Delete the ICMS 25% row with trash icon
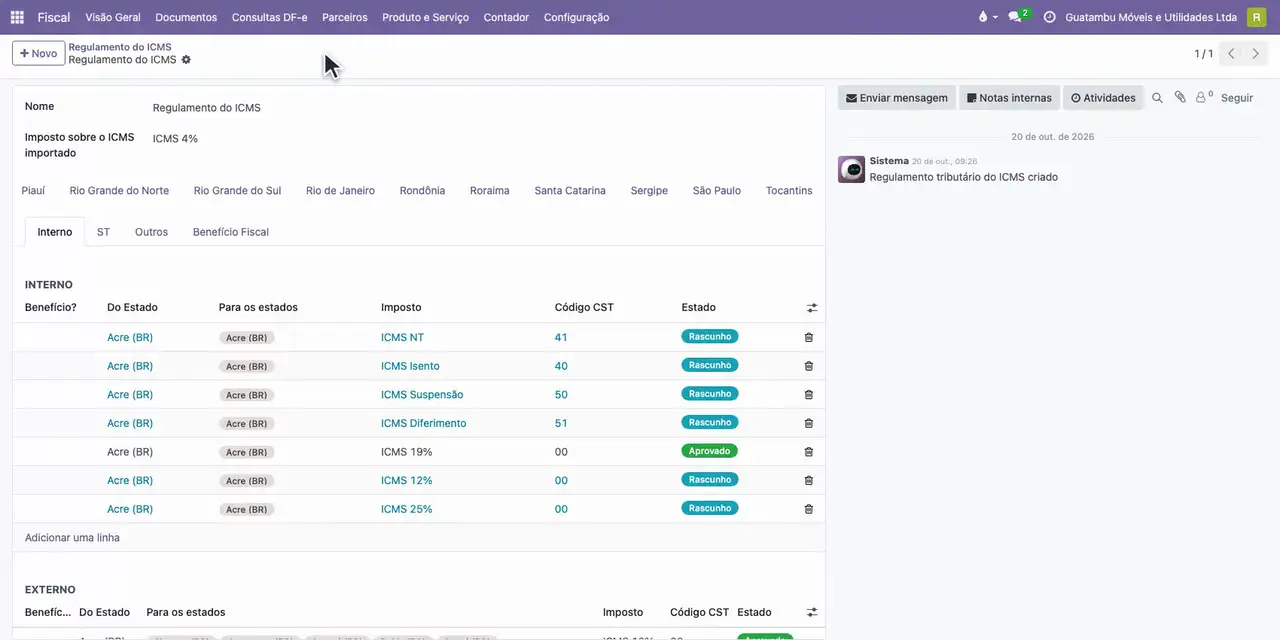The image size is (1280, 640). [x=809, y=509]
